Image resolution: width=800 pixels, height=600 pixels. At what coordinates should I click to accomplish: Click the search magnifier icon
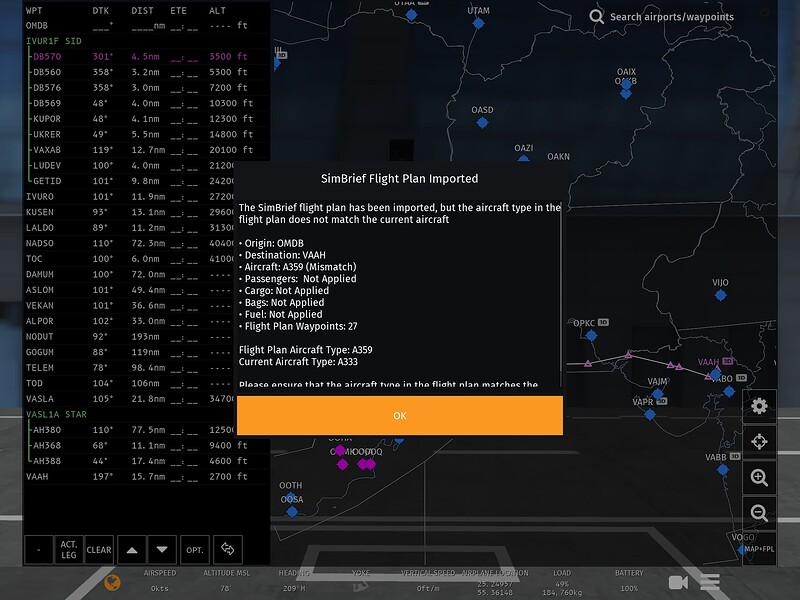point(596,17)
